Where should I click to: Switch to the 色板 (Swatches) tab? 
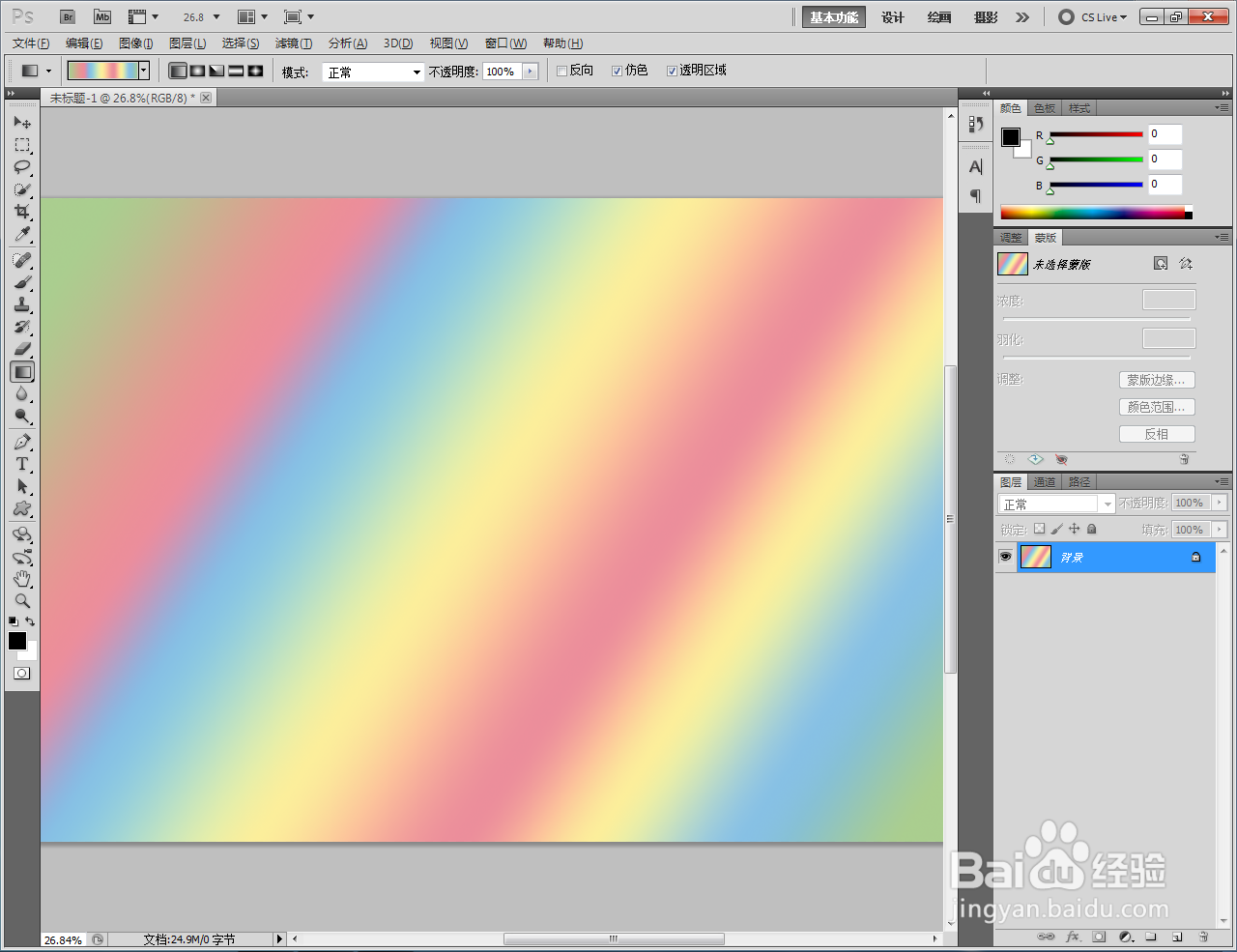tap(1045, 108)
